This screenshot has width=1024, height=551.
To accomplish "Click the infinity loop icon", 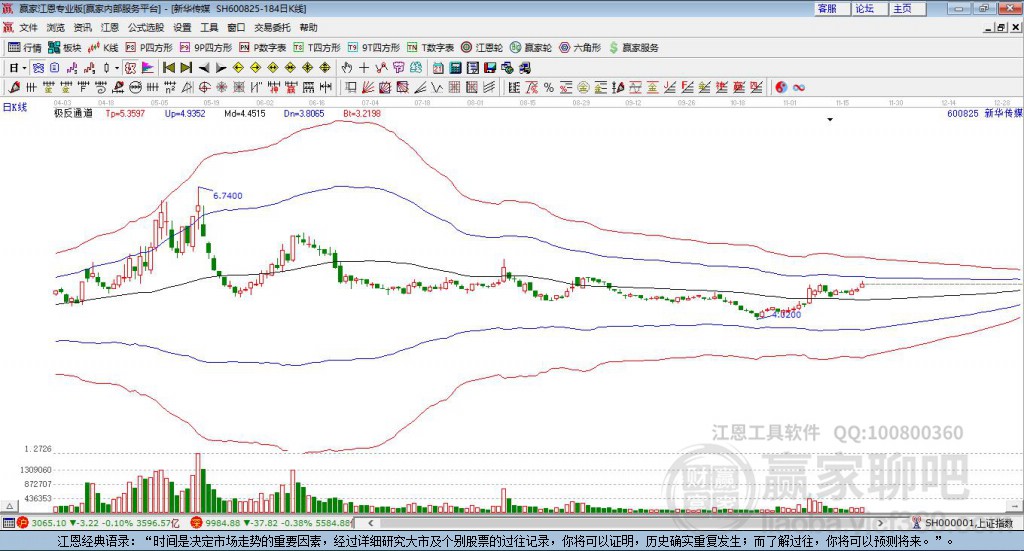I will 799,87.
